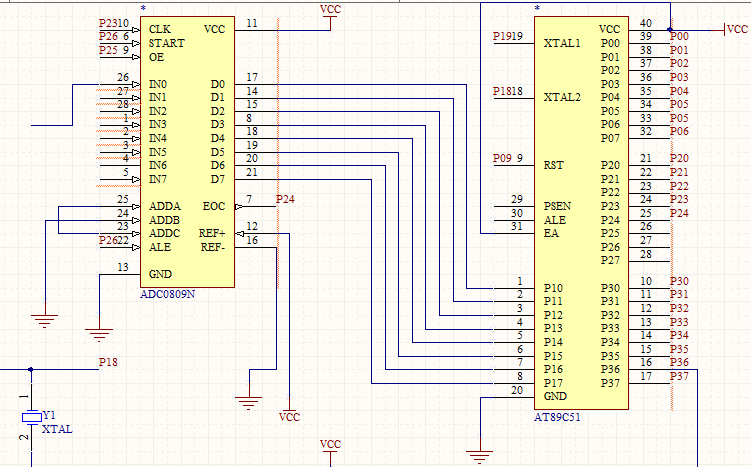This screenshot has height=467, width=751.
Task: Select the P18 net label at XTAL2
Action: (502, 91)
